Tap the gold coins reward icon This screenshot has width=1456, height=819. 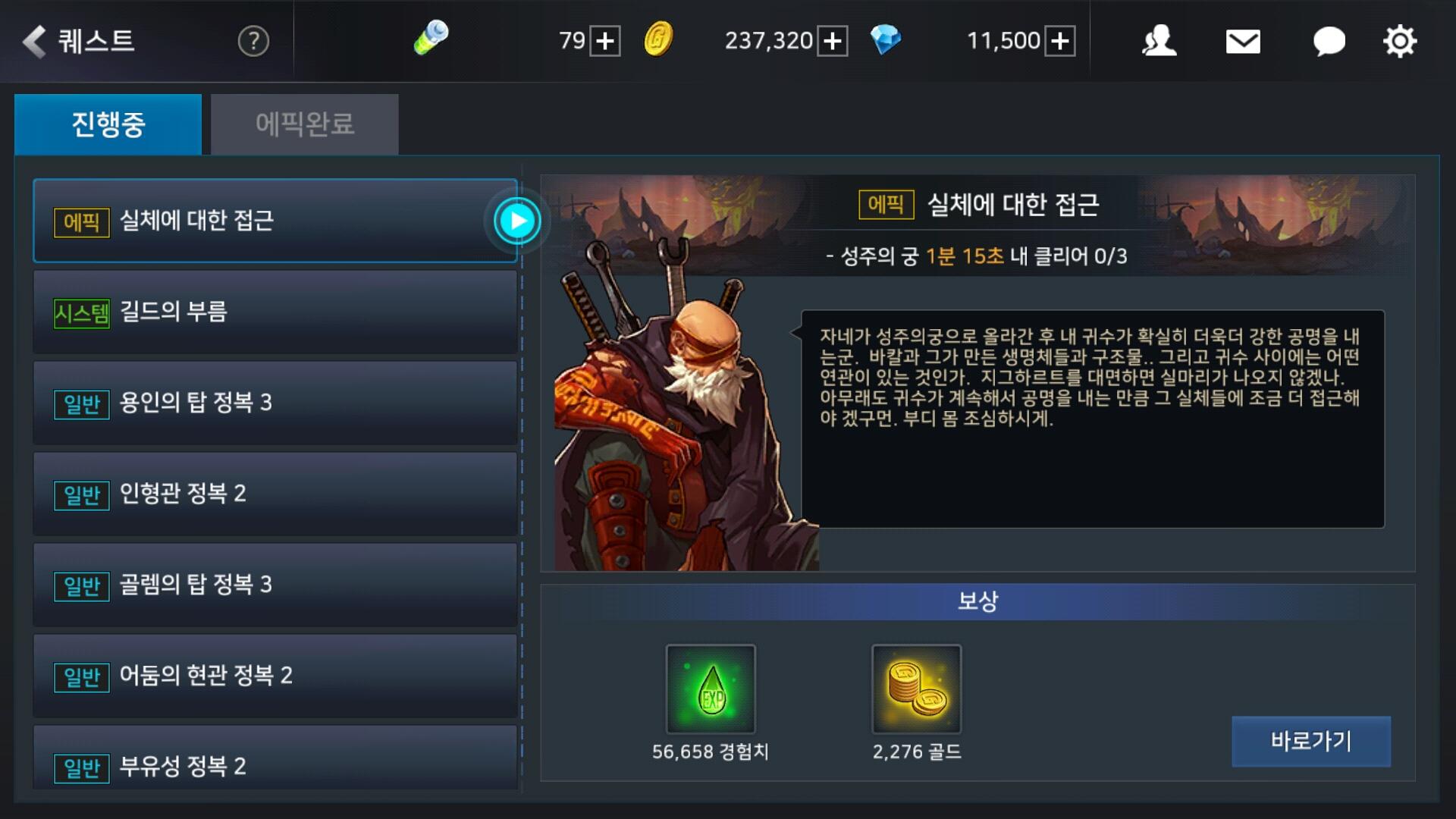tap(917, 689)
